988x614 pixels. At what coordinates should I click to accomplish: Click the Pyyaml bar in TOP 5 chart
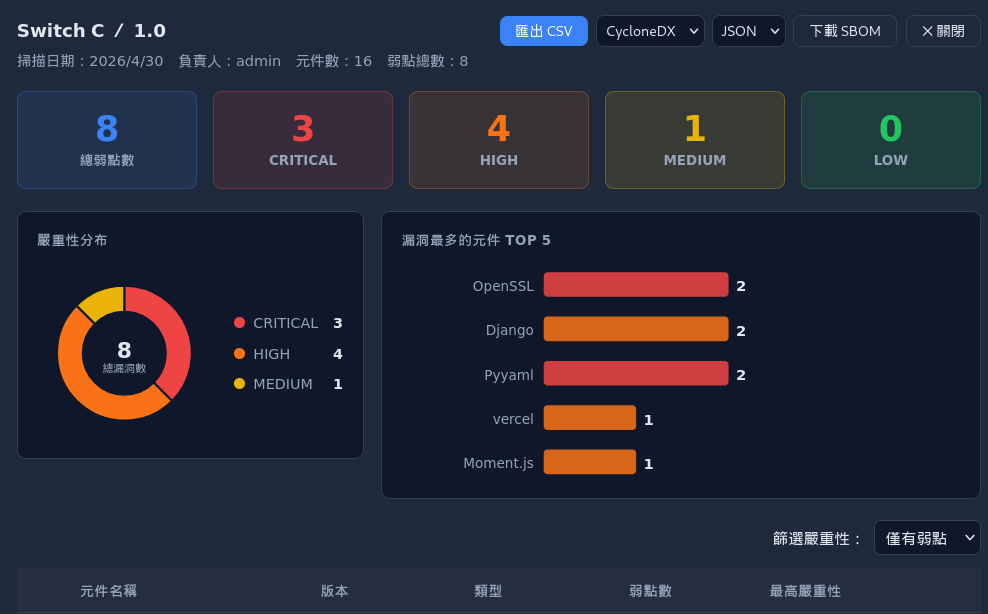(x=636, y=373)
